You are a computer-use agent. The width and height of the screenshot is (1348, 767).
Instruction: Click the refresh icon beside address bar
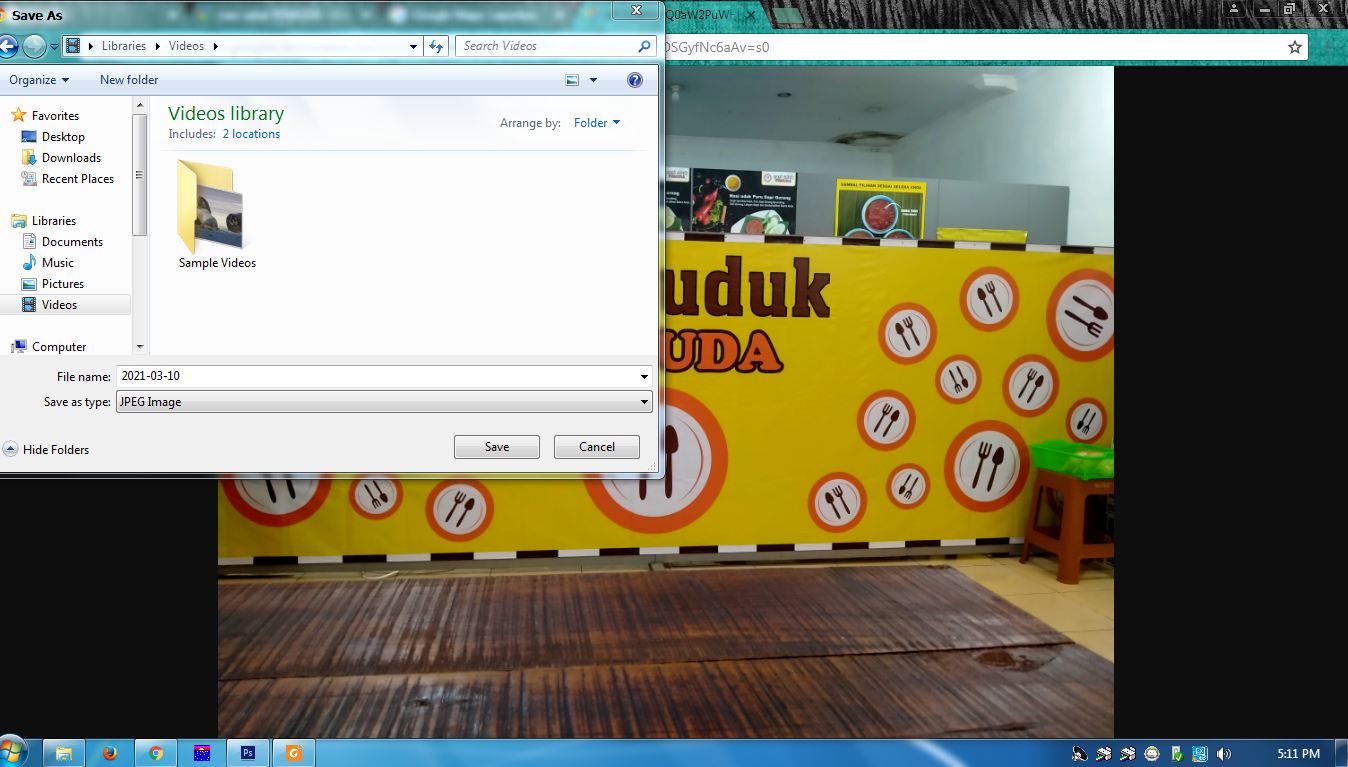436,46
